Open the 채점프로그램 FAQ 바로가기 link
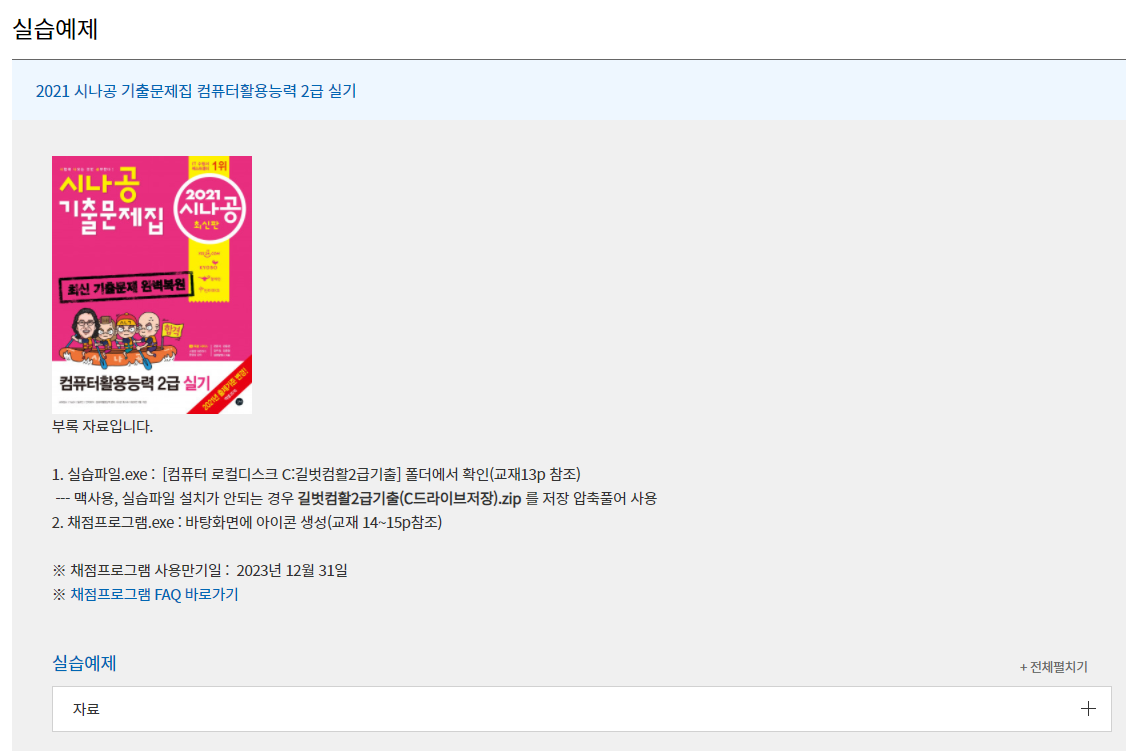This screenshot has height=751, width=1126. [154, 594]
